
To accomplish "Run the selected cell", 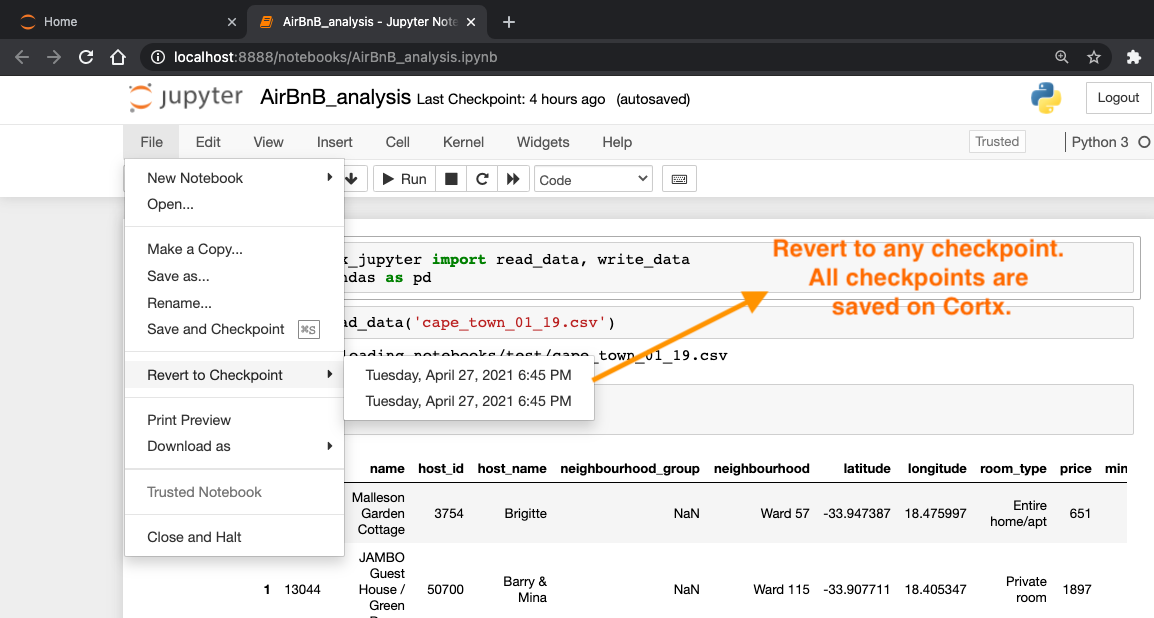I will (x=404, y=179).
